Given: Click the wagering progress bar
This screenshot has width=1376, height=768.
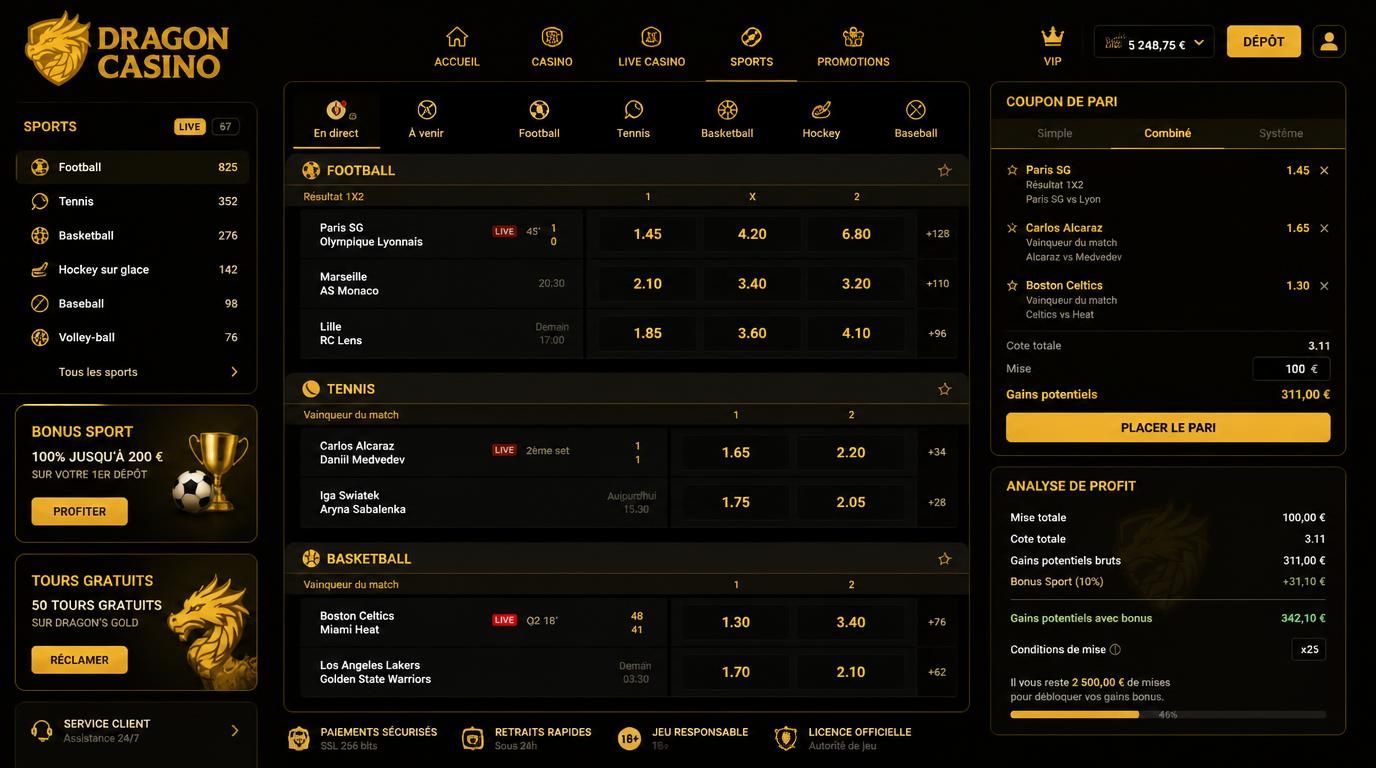Looking at the screenshot, I should click(x=1168, y=715).
